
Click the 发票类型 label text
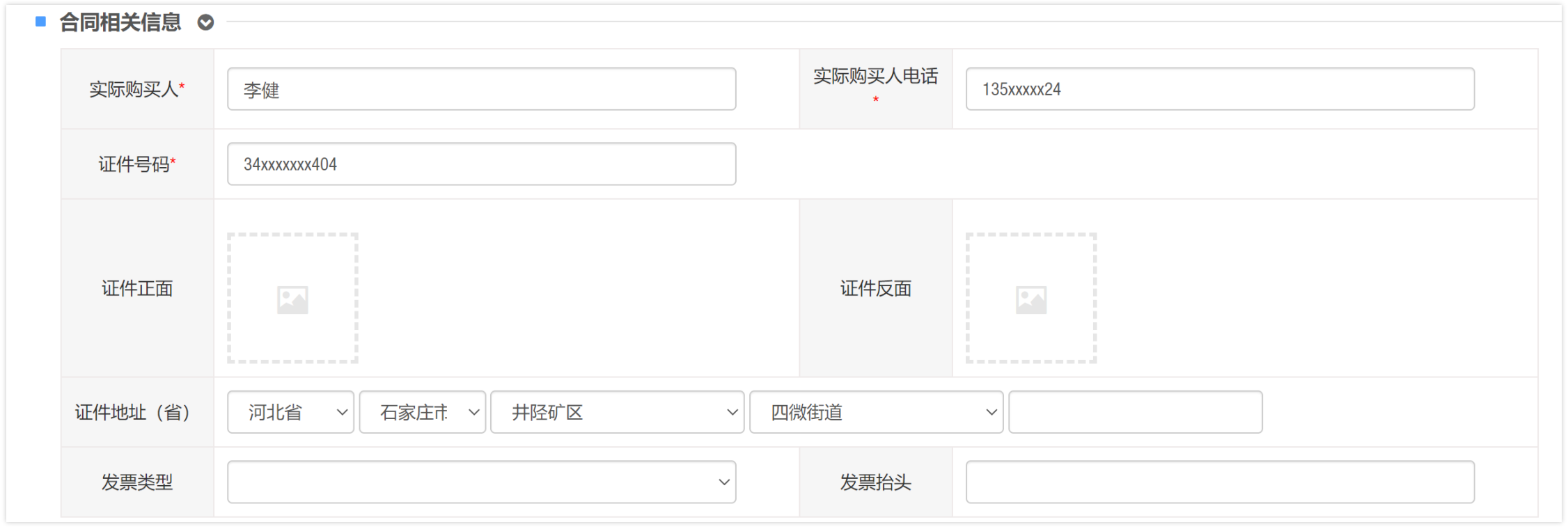pos(137,482)
